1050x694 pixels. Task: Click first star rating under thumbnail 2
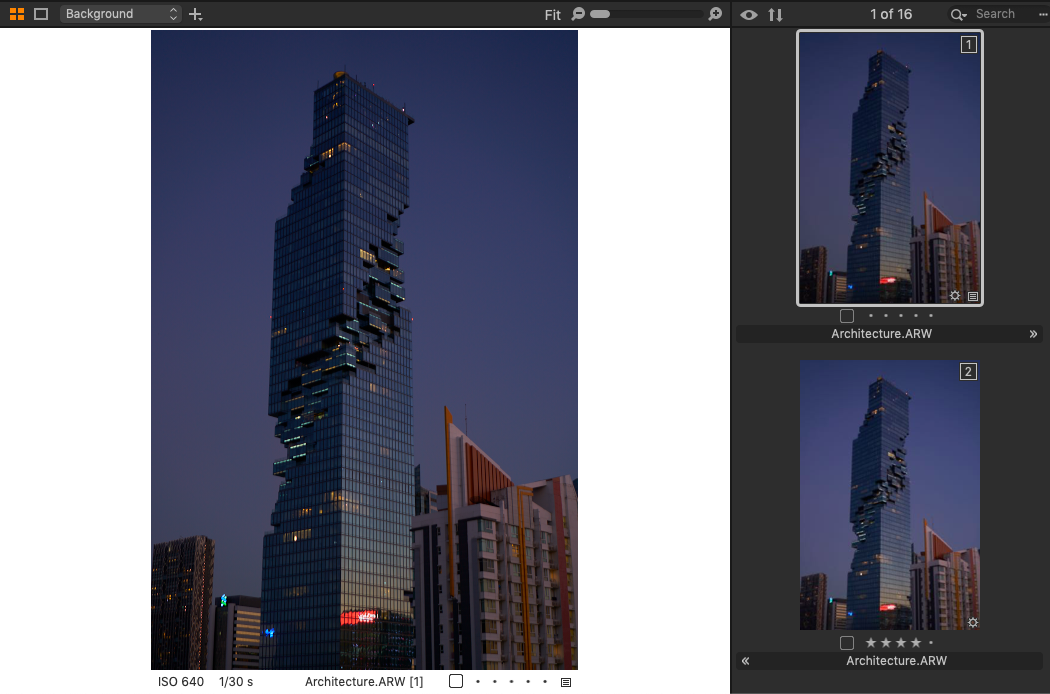point(871,642)
